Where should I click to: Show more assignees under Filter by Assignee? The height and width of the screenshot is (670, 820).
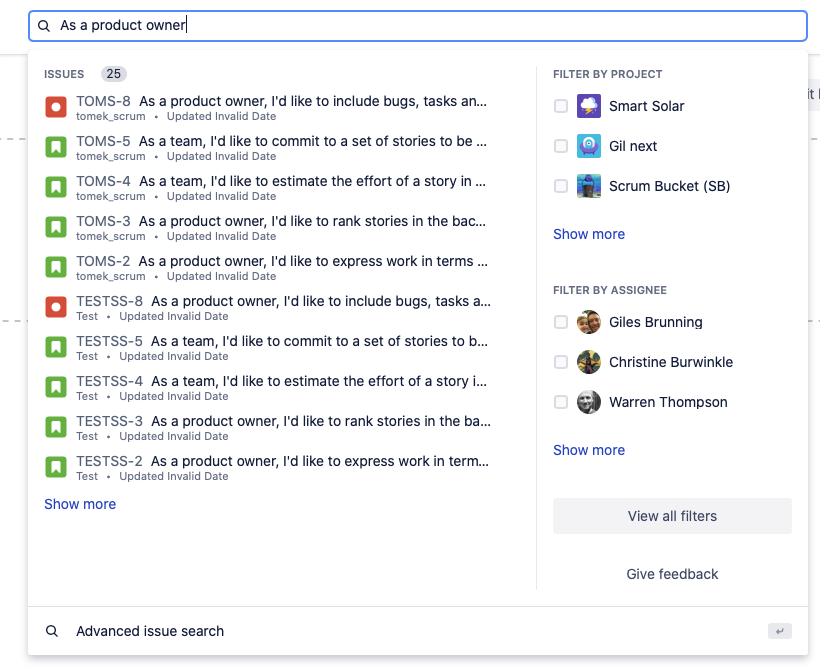[589, 450]
